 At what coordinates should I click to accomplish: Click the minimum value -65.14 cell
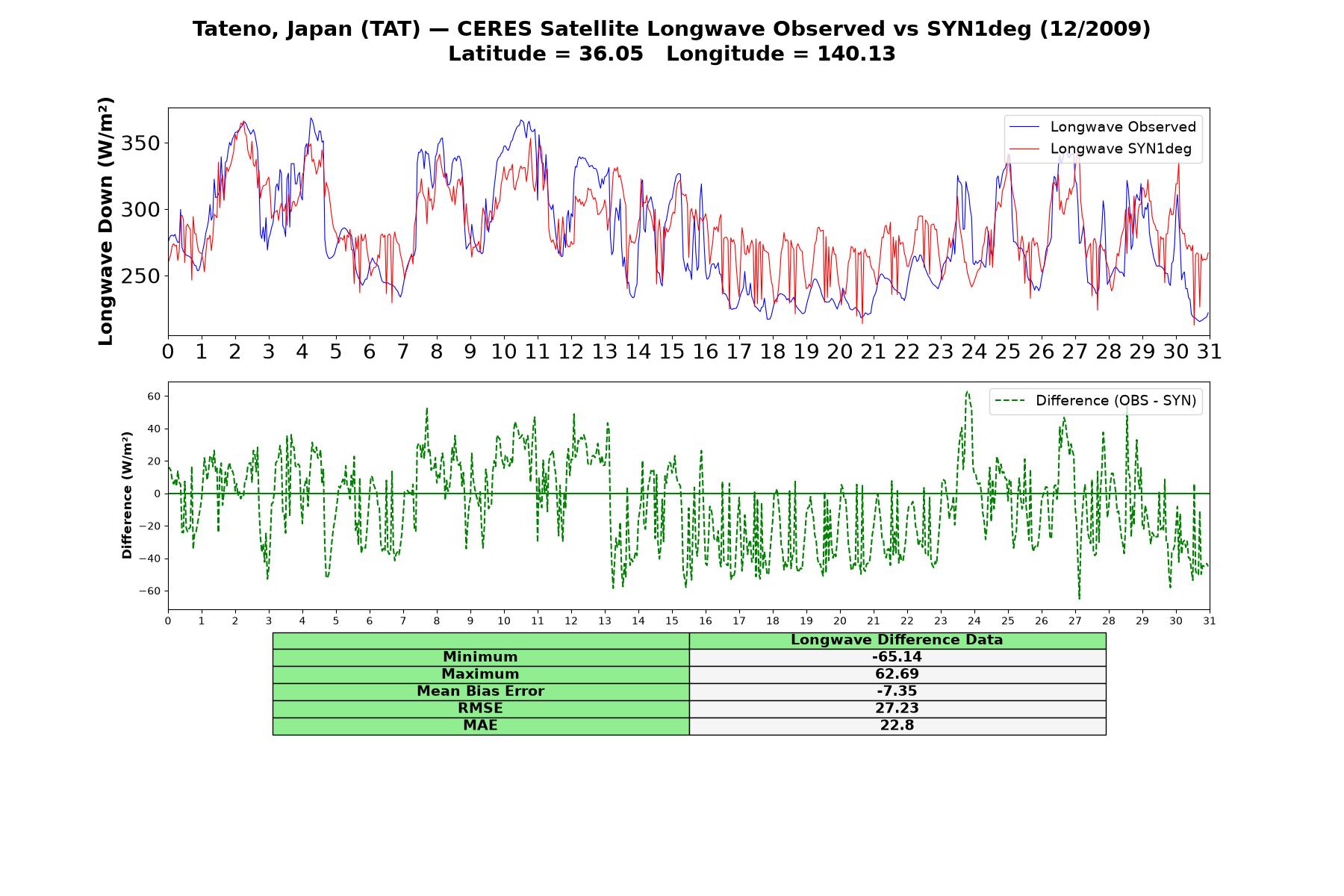click(x=897, y=657)
